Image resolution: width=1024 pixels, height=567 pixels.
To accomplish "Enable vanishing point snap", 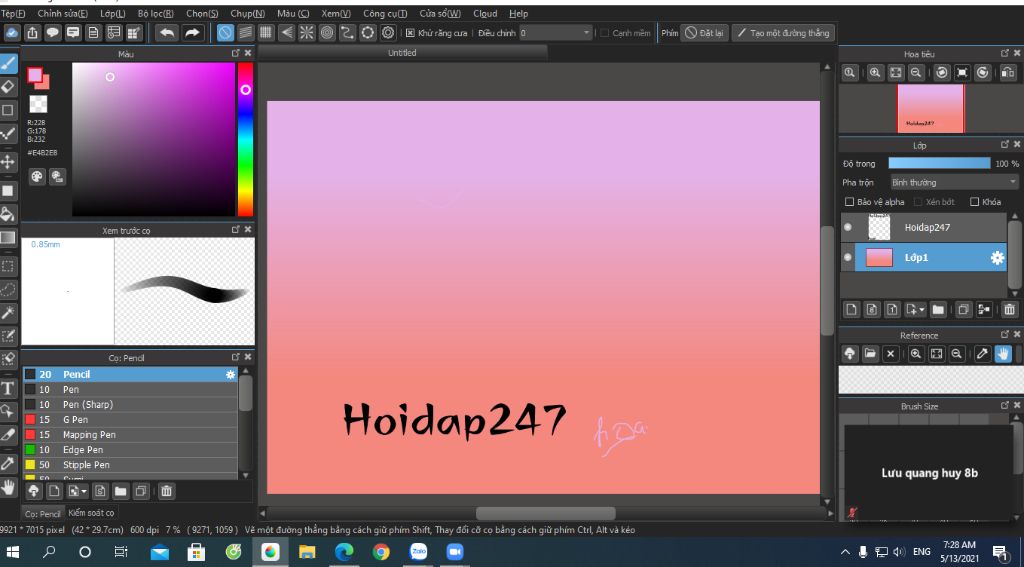I will pos(286,33).
